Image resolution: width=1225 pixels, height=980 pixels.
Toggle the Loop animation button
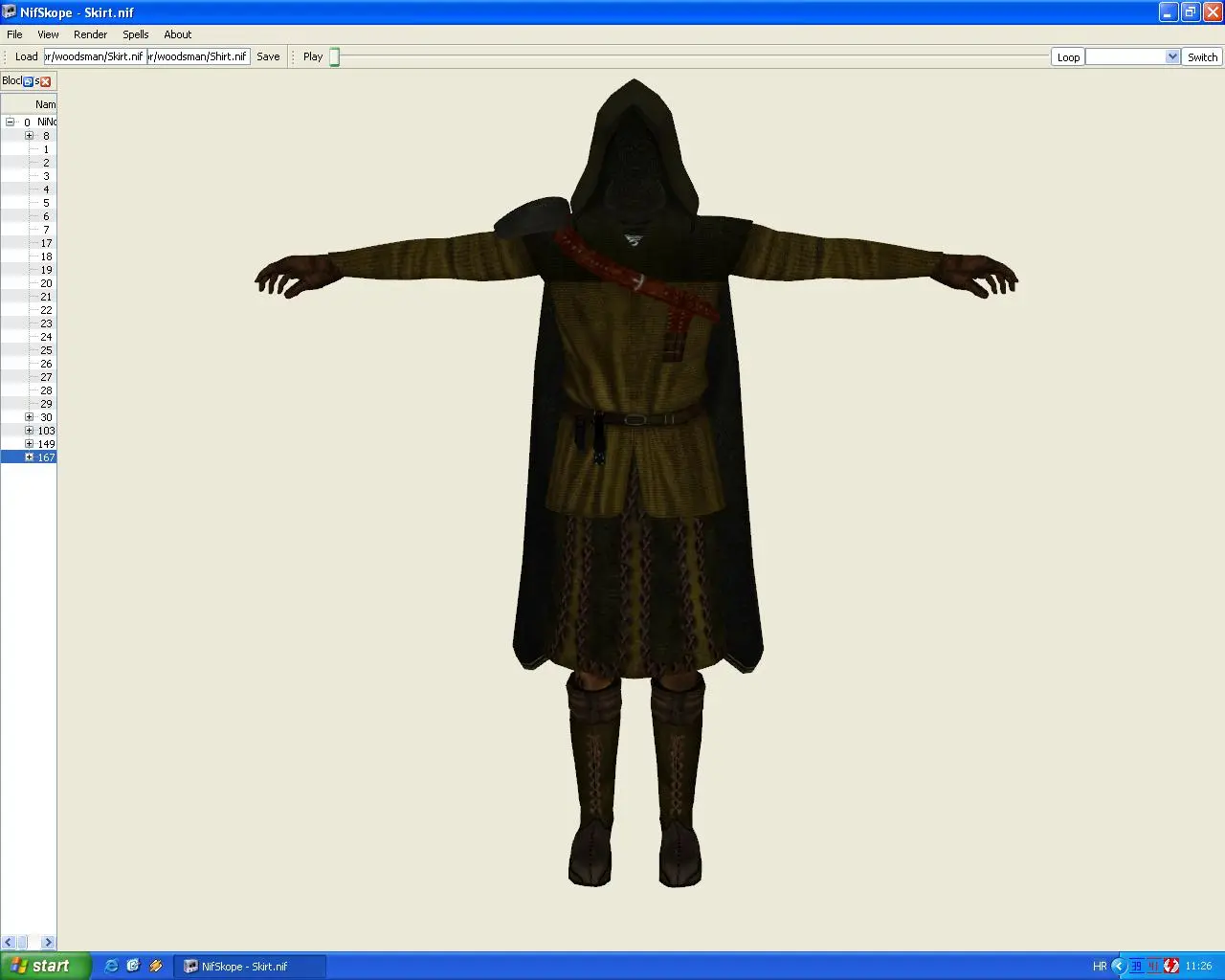[1068, 57]
